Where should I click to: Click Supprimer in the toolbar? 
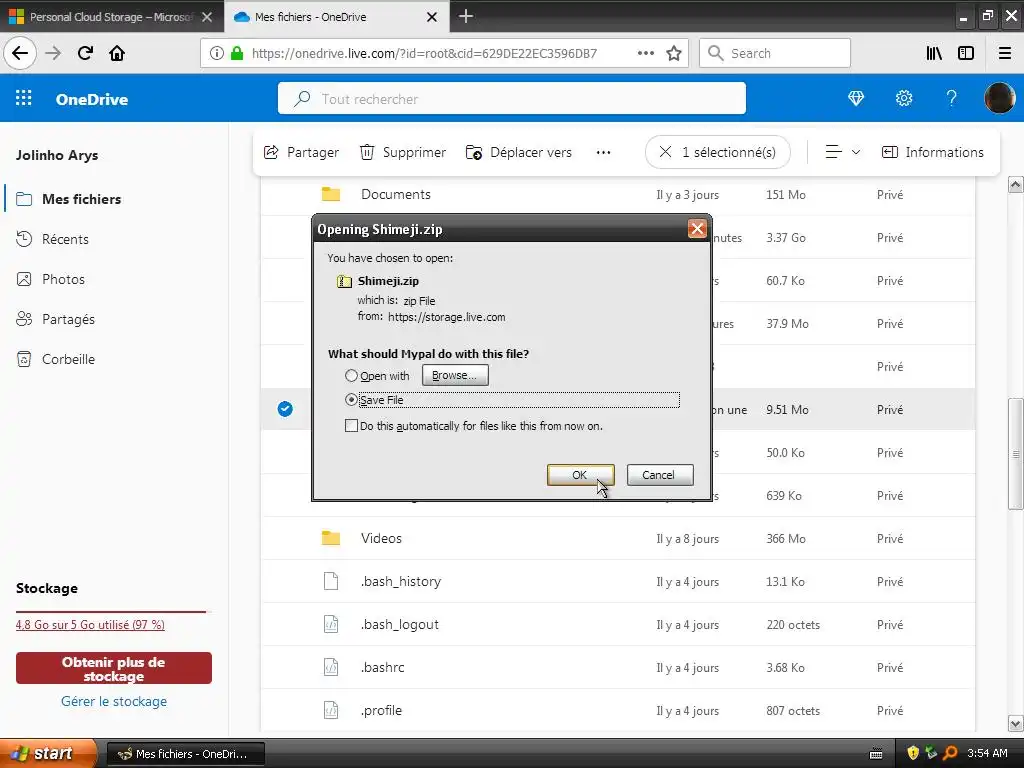[403, 152]
